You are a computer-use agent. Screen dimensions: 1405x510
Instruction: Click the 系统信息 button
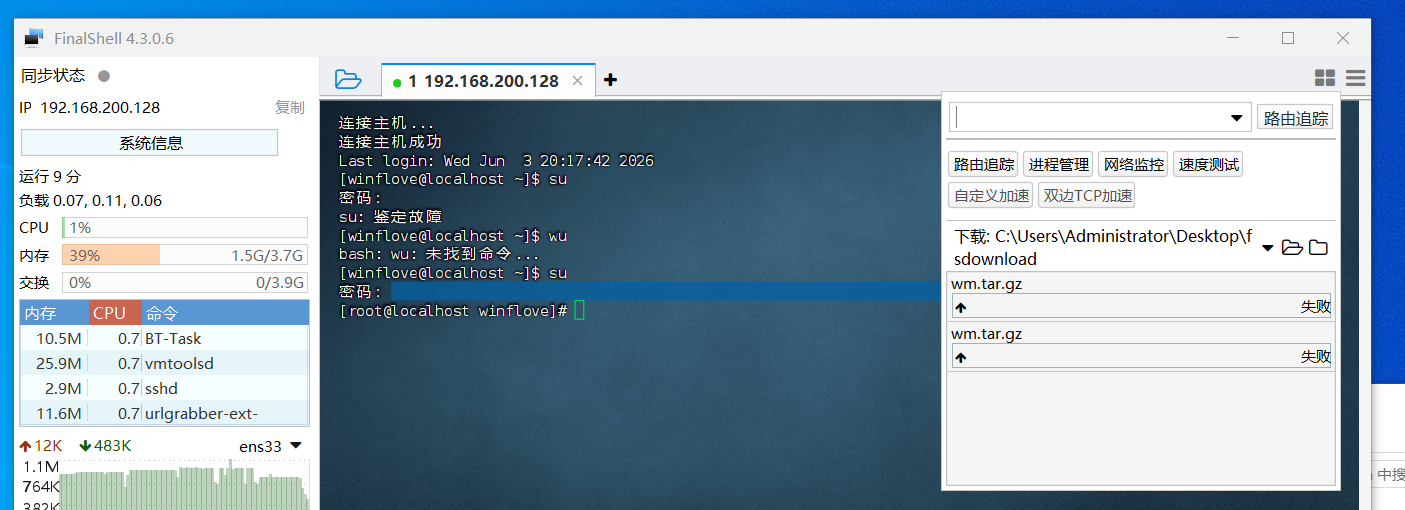[x=149, y=143]
